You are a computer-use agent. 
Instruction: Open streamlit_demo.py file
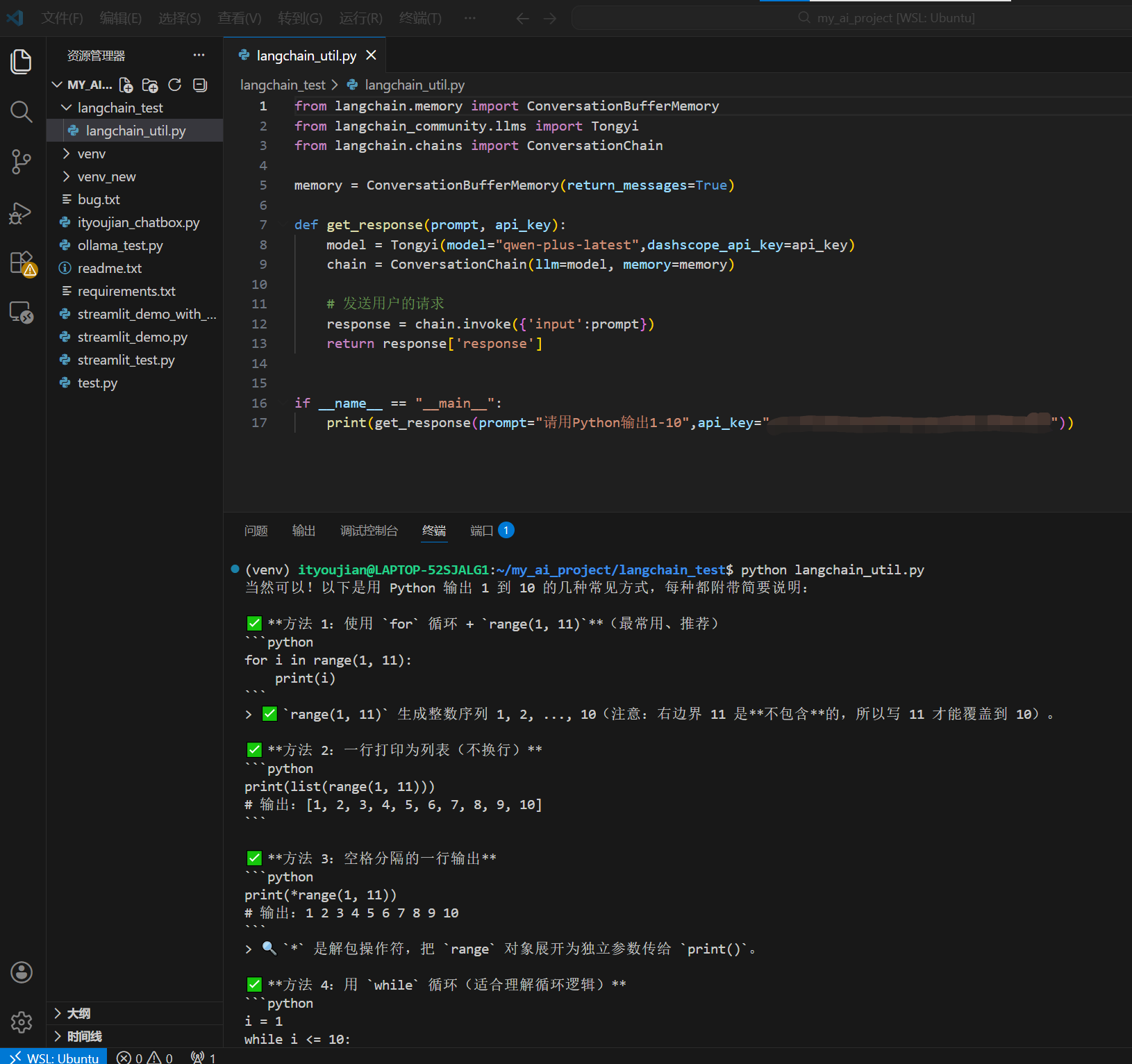tap(135, 337)
